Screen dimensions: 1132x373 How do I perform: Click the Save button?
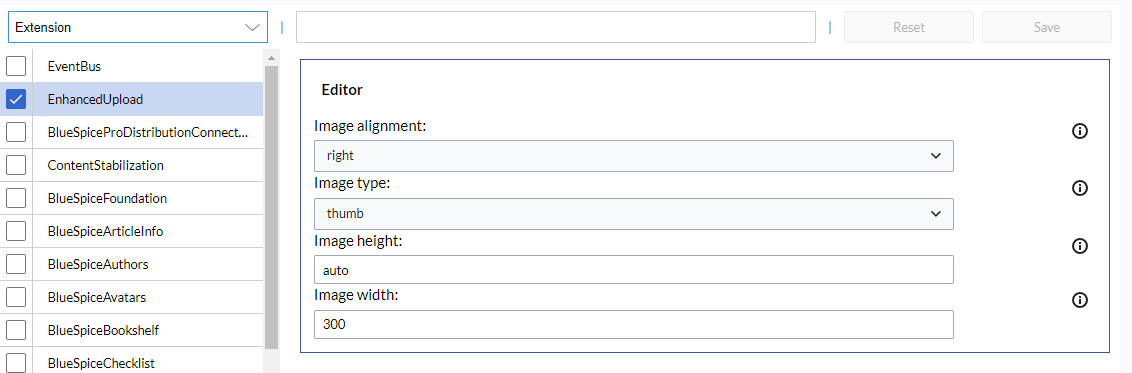coord(1047,27)
